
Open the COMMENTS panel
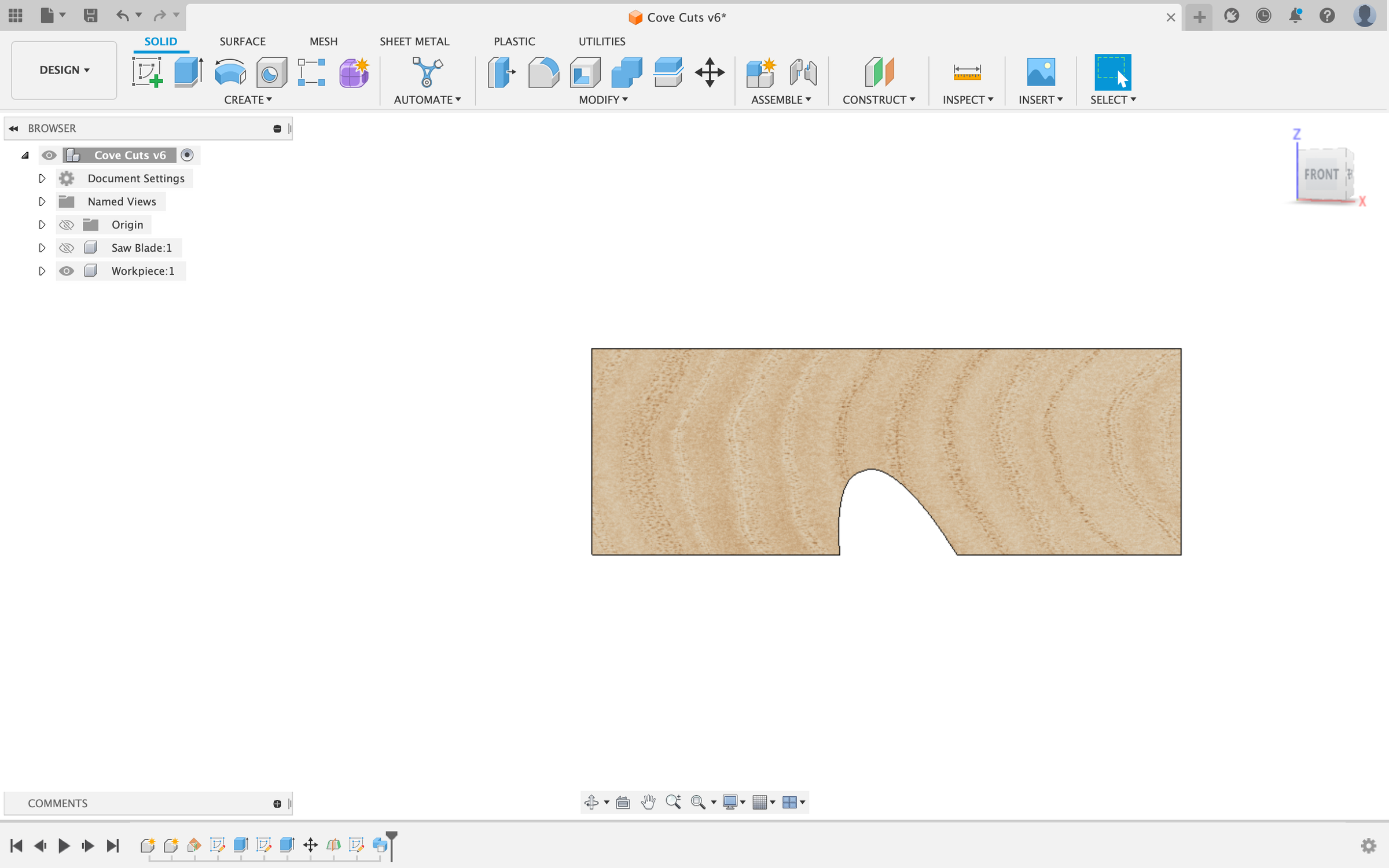57,803
